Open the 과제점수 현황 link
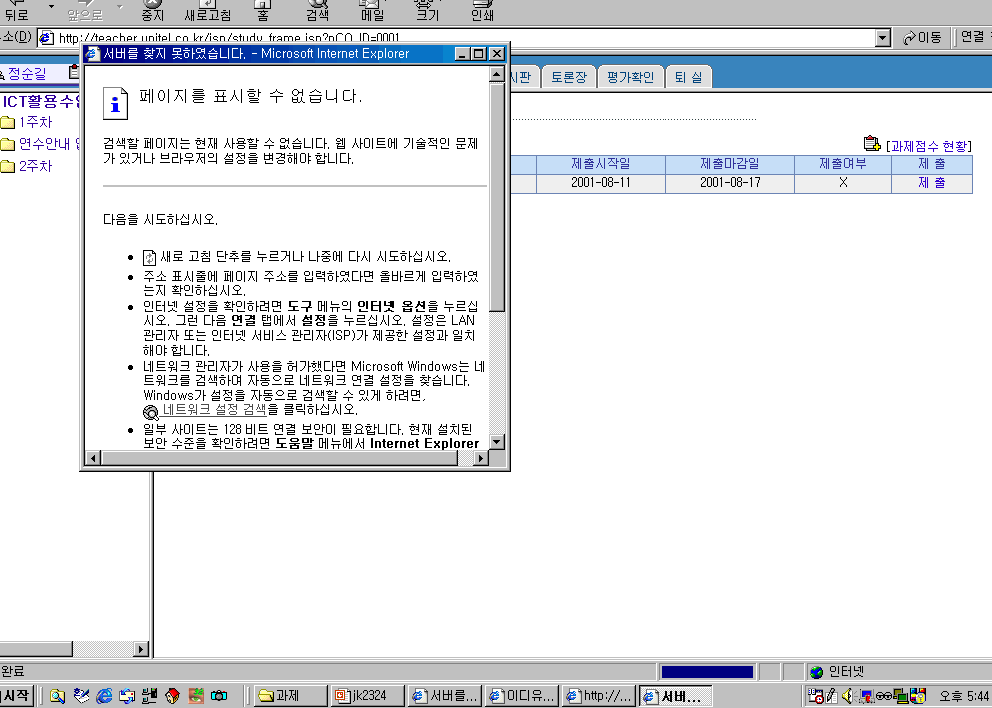 [x=929, y=146]
